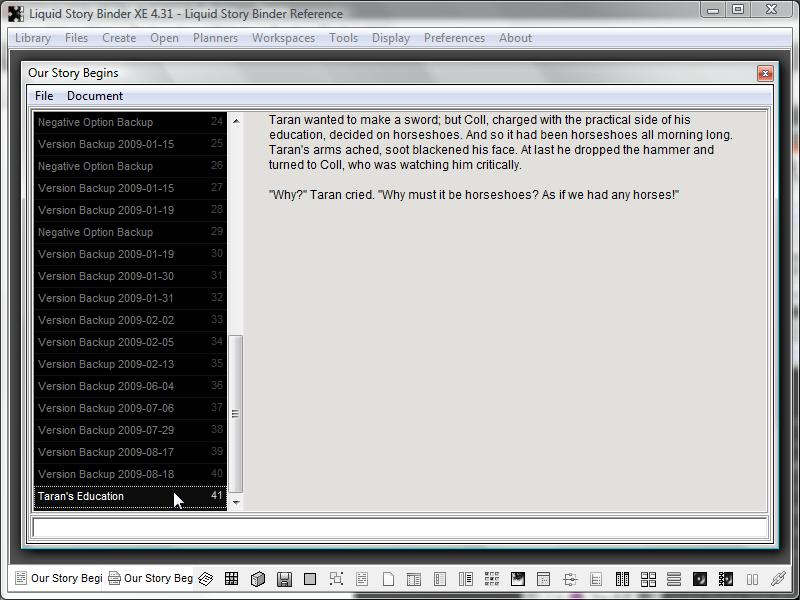
Task: Click the blank page icon in bottom toolbar
Action: tap(388, 579)
